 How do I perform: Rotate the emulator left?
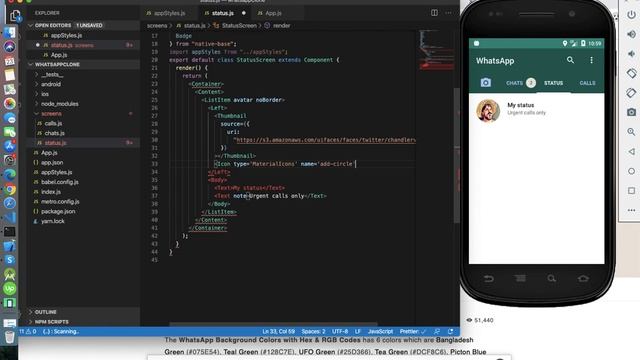coord(631,73)
